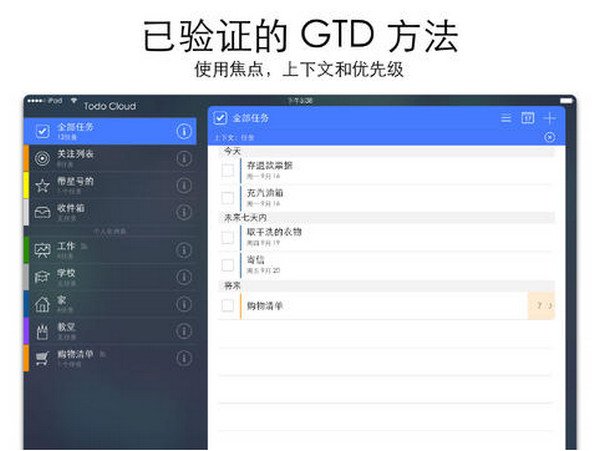The width and height of the screenshot is (600, 451).
Task: Select the 购物清单 list in sidebar
Action: pyautogui.click(x=110, y=358)
